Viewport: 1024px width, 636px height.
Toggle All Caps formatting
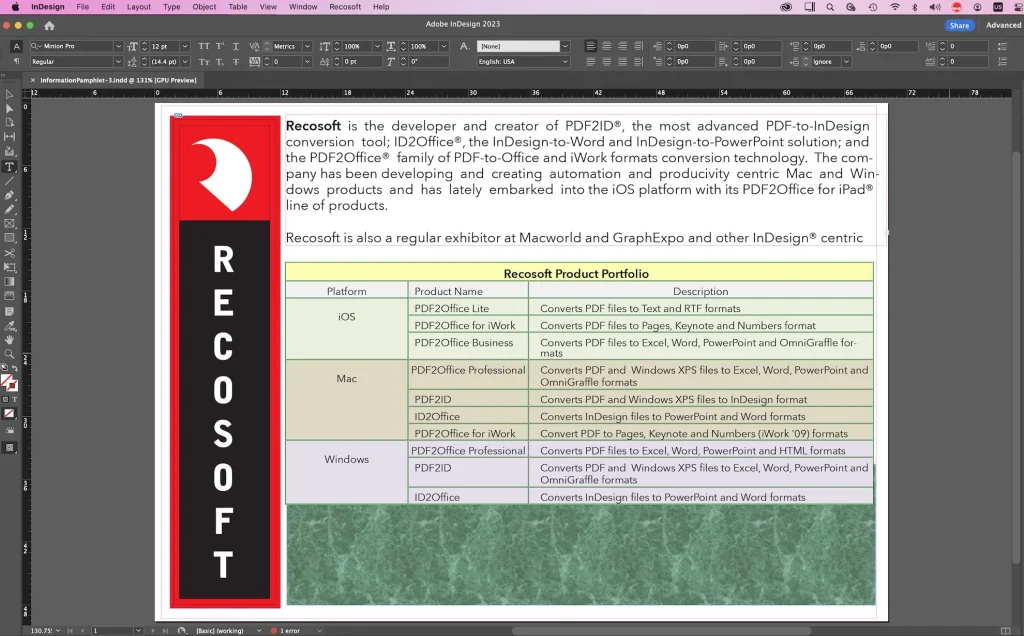pyautogui.click(x=204, y=46)
